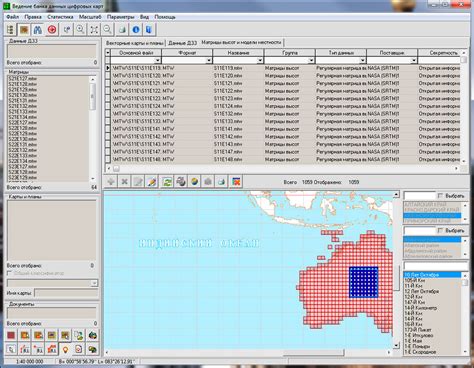This screenshot has width=474, height=368.
Task: Click the document copy with green icon
Action: click(79, 335)
